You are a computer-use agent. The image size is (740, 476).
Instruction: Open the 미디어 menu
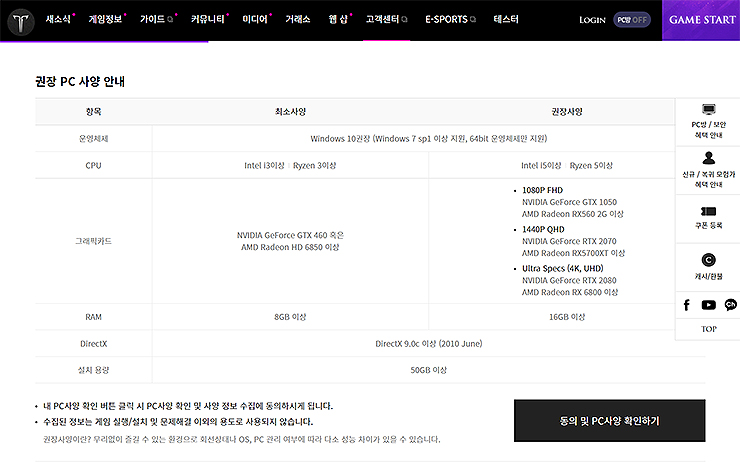click(x=254, y=19)
